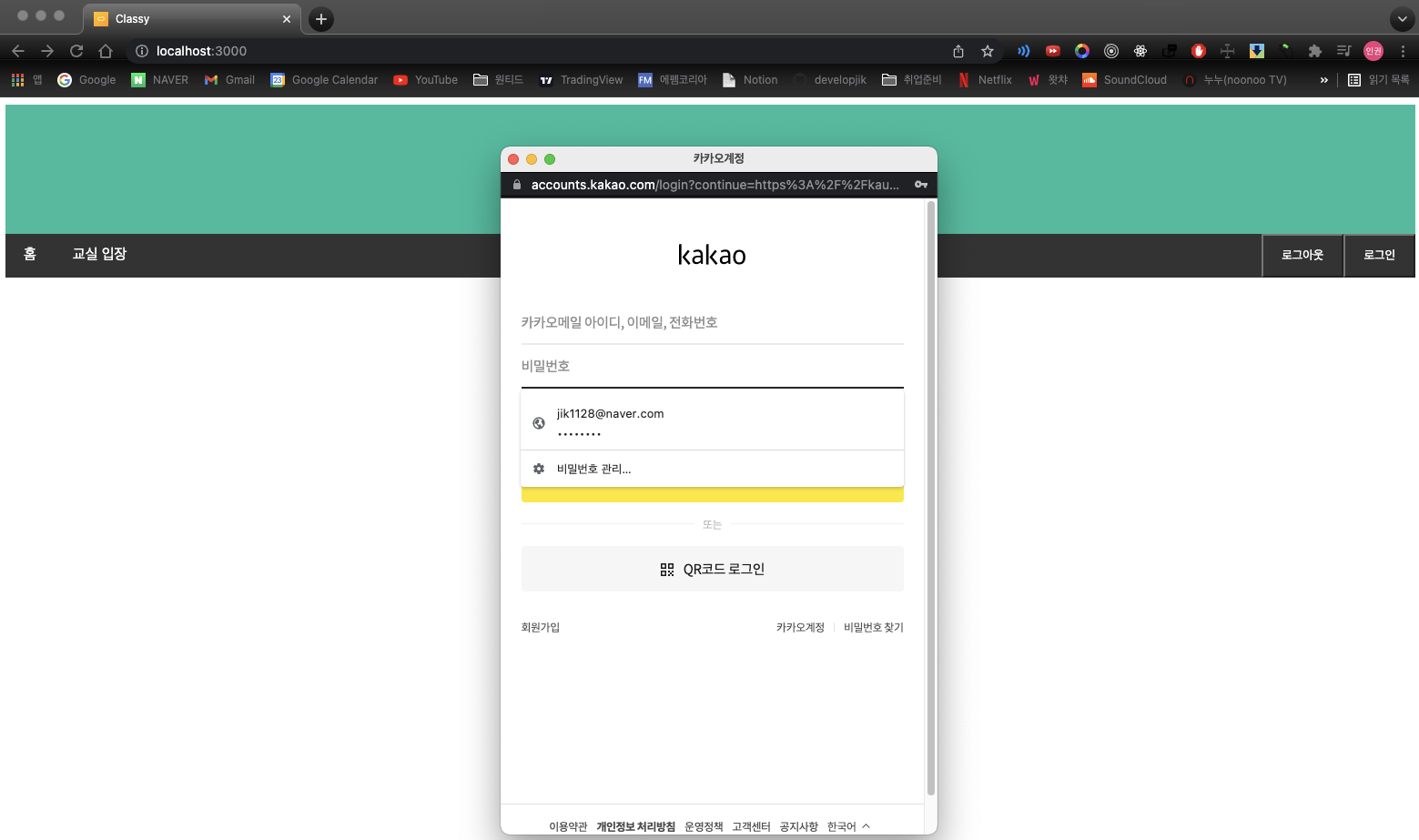This screenshot has width=1419, height=840.
Task: Open the concentric circles extension icon
Action: point(1111,51)
